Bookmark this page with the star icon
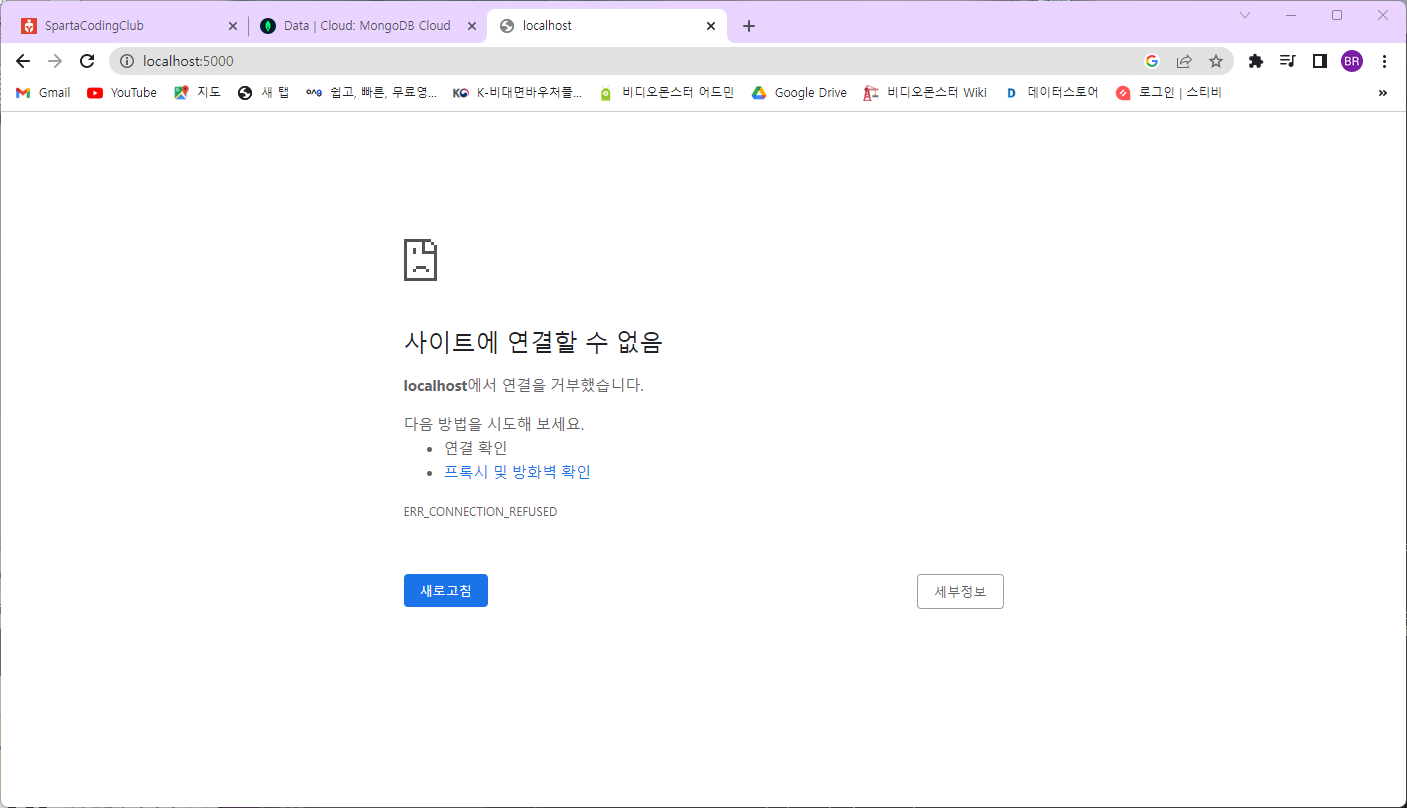 (x=1216, y=61)
